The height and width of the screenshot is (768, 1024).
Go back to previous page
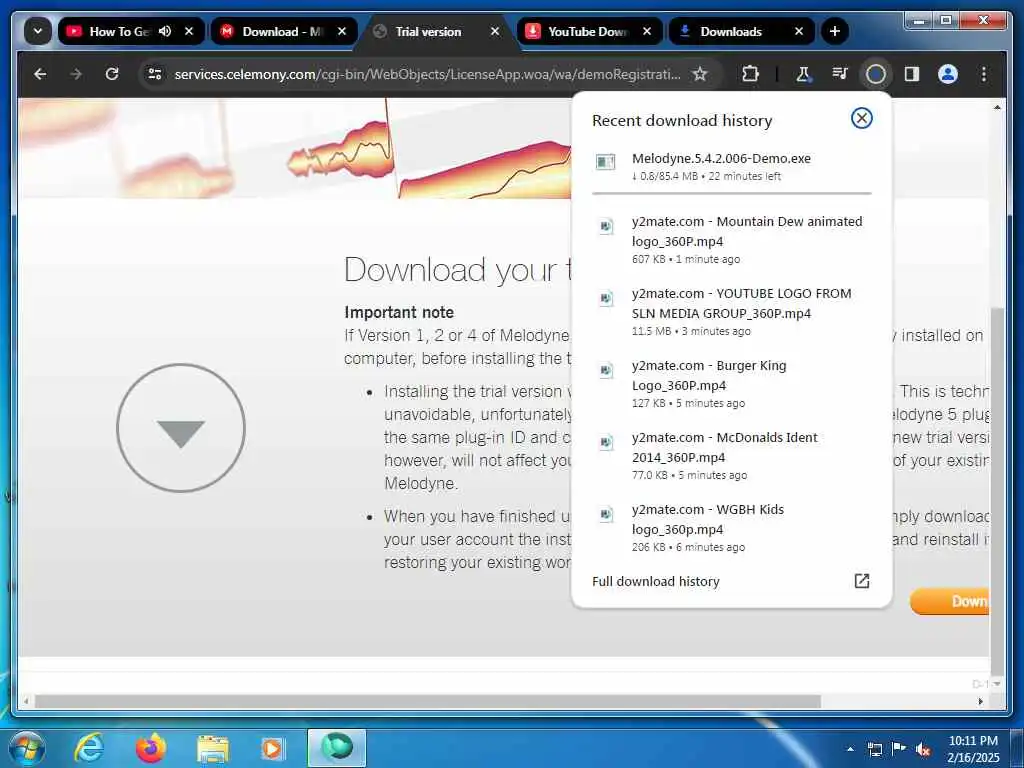(40, 74)
